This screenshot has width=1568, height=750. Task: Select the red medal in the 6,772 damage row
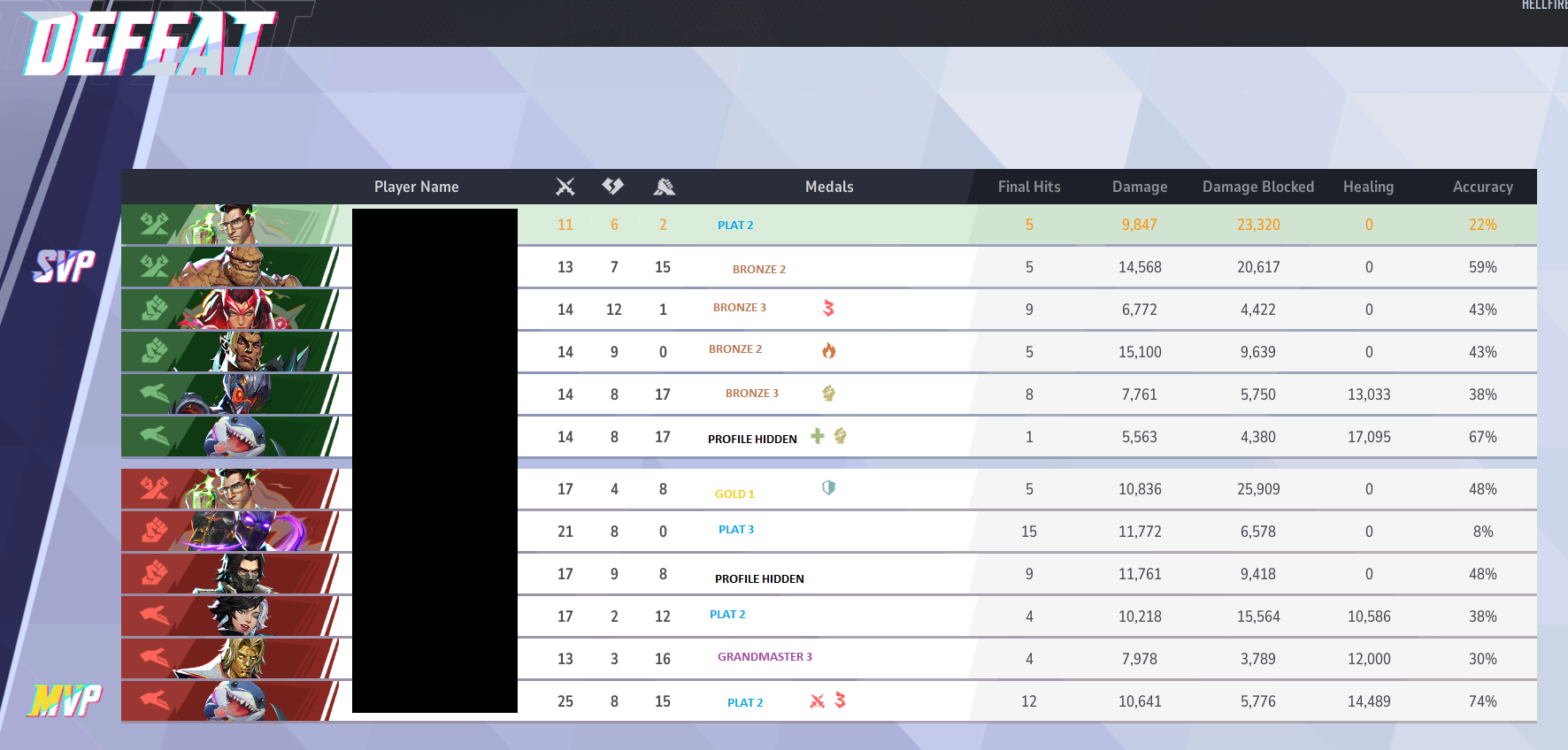828,308
